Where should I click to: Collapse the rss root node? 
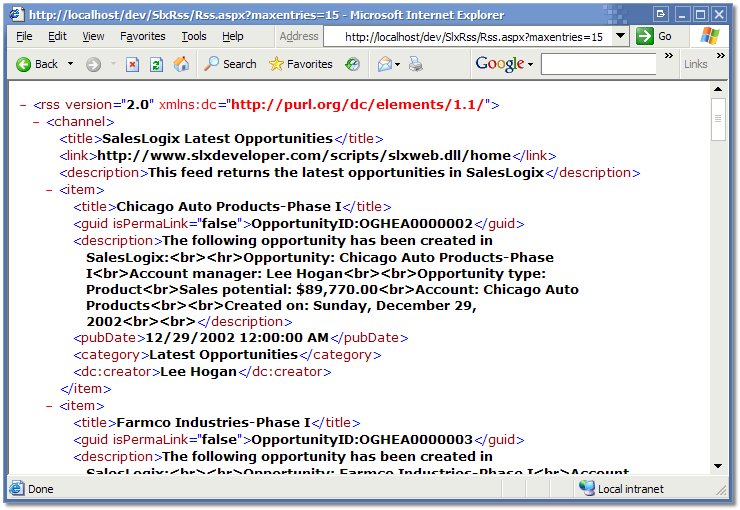(23, 105)
